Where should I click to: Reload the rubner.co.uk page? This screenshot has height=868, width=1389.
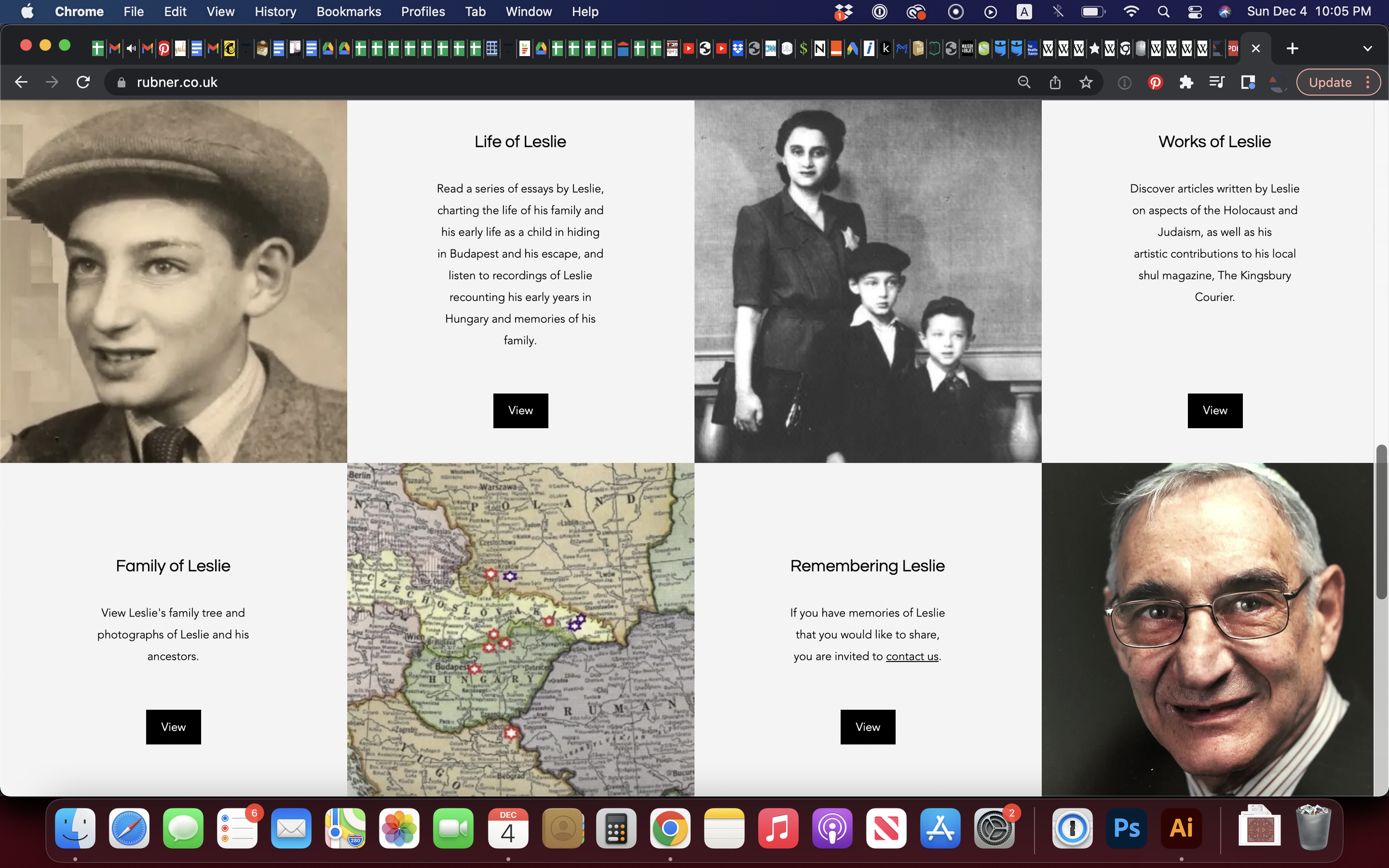coord(83,82)
